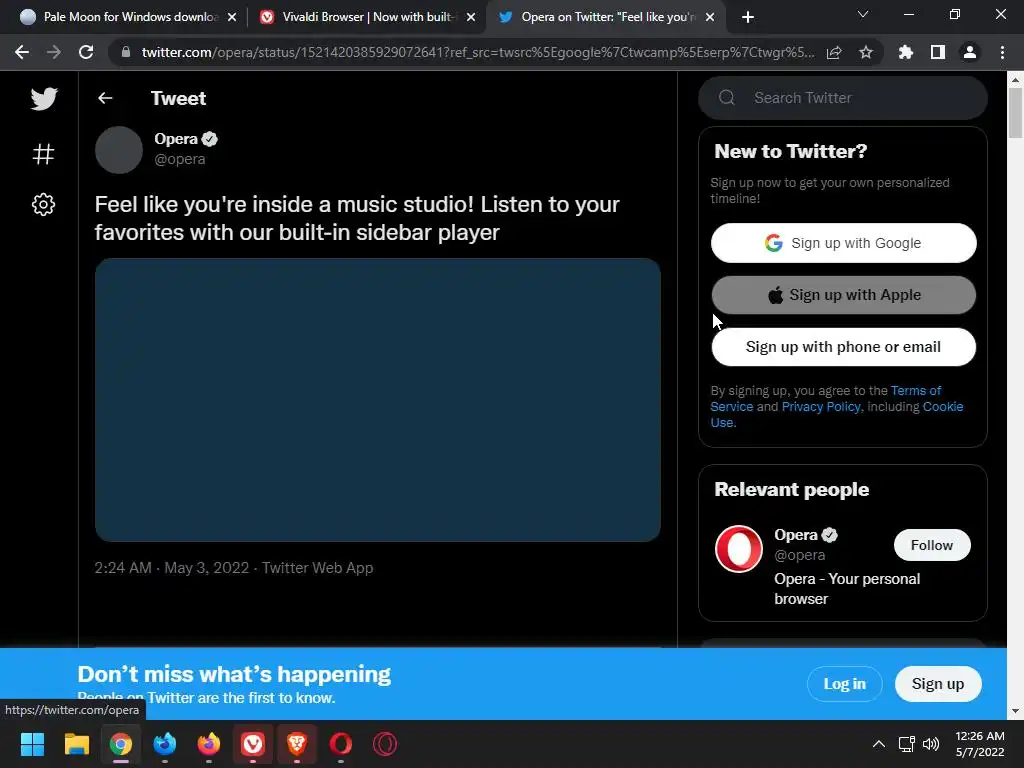Bookmark this tab with star icon
The image size is (1024, 768).
click(x=866, y=52)
